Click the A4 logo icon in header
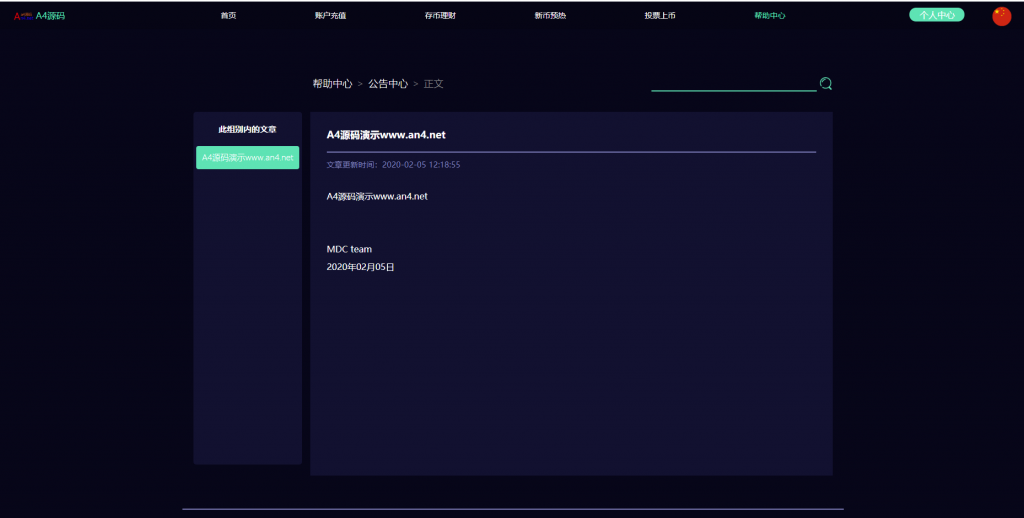Screen dimensions: 1024x518 point(22,16)
